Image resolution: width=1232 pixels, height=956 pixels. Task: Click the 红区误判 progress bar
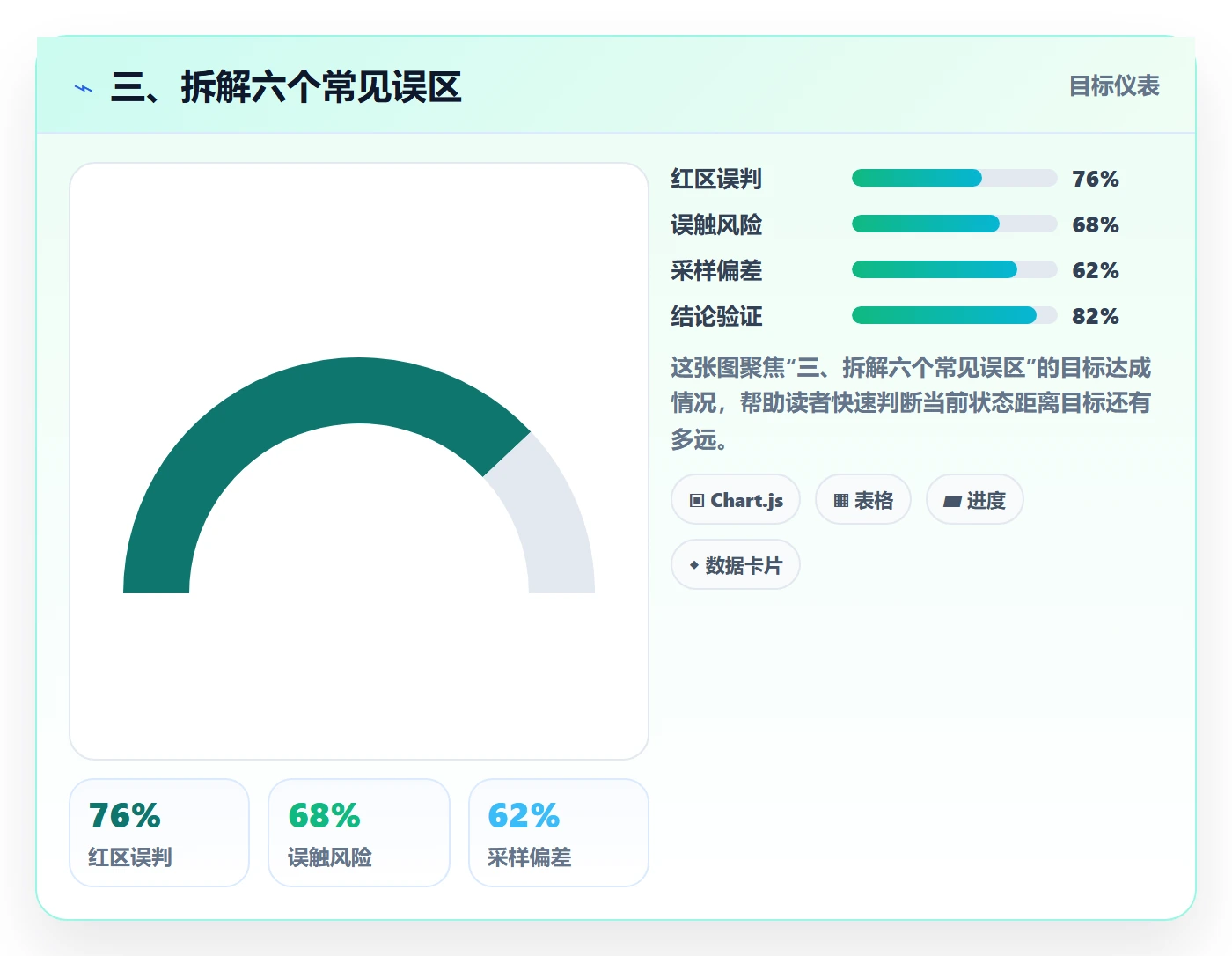click(954, 178)
